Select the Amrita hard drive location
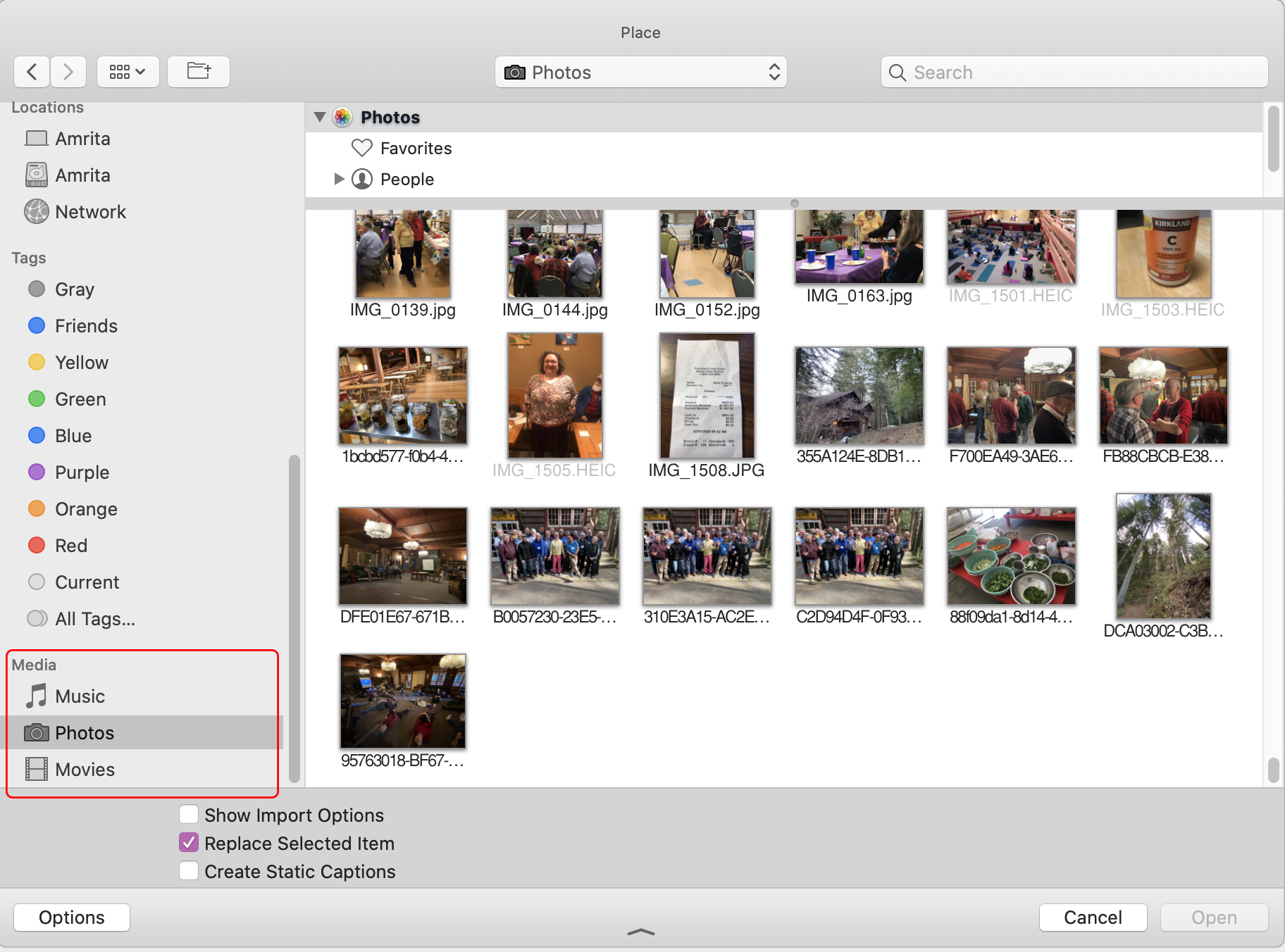The height and width of the screenshot is (952, 1285). pyautogui.click(x=82, y=175)
